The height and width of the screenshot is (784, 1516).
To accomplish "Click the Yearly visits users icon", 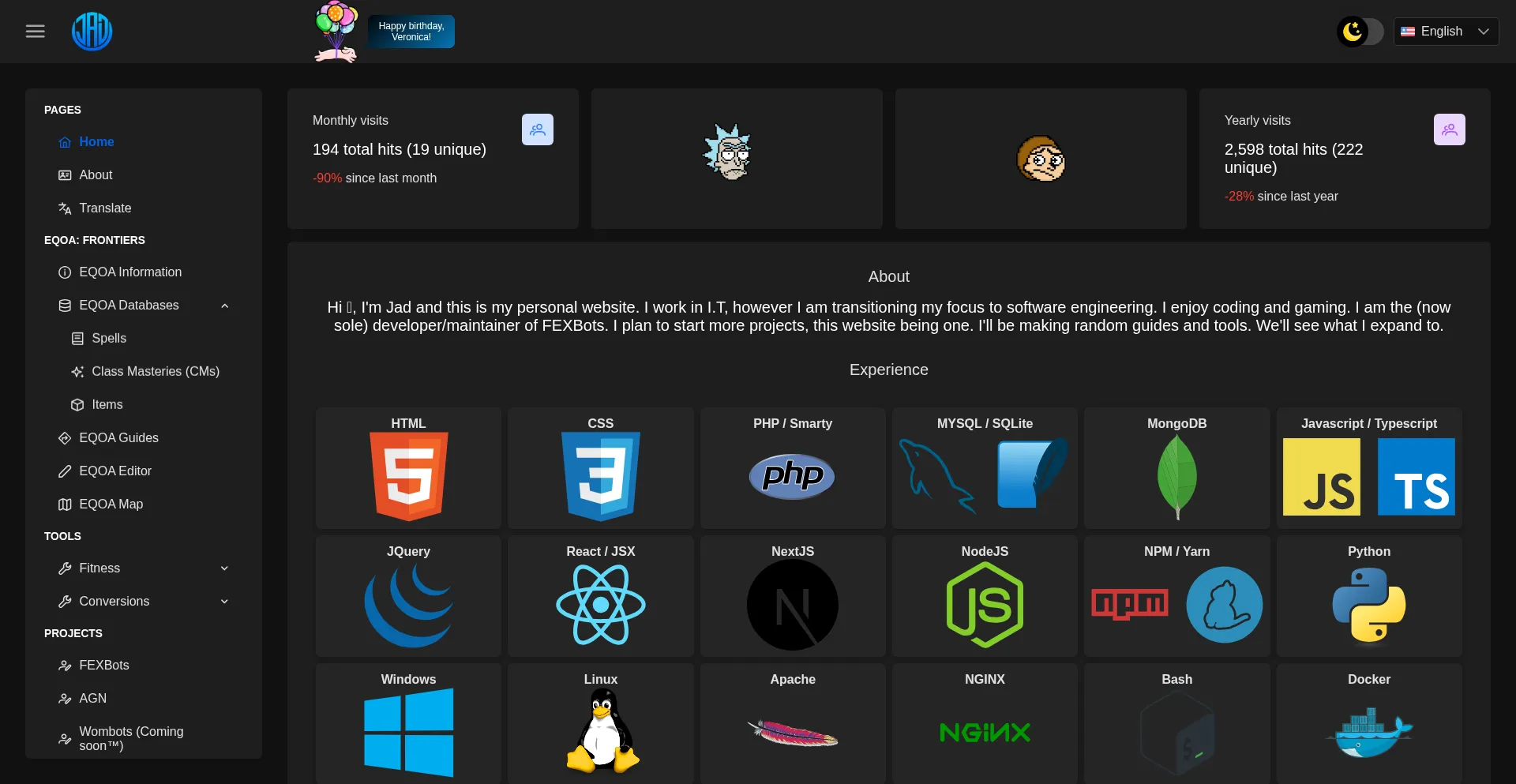I will click(x=1450, y=129).
